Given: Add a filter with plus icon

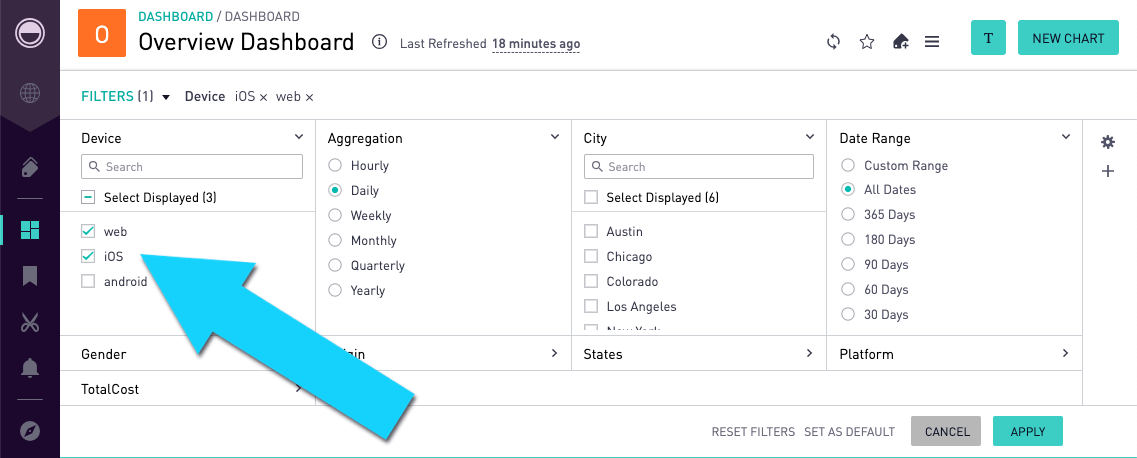Looking at the screenshot, I should pyautogui.click(x=1107, y=172).
